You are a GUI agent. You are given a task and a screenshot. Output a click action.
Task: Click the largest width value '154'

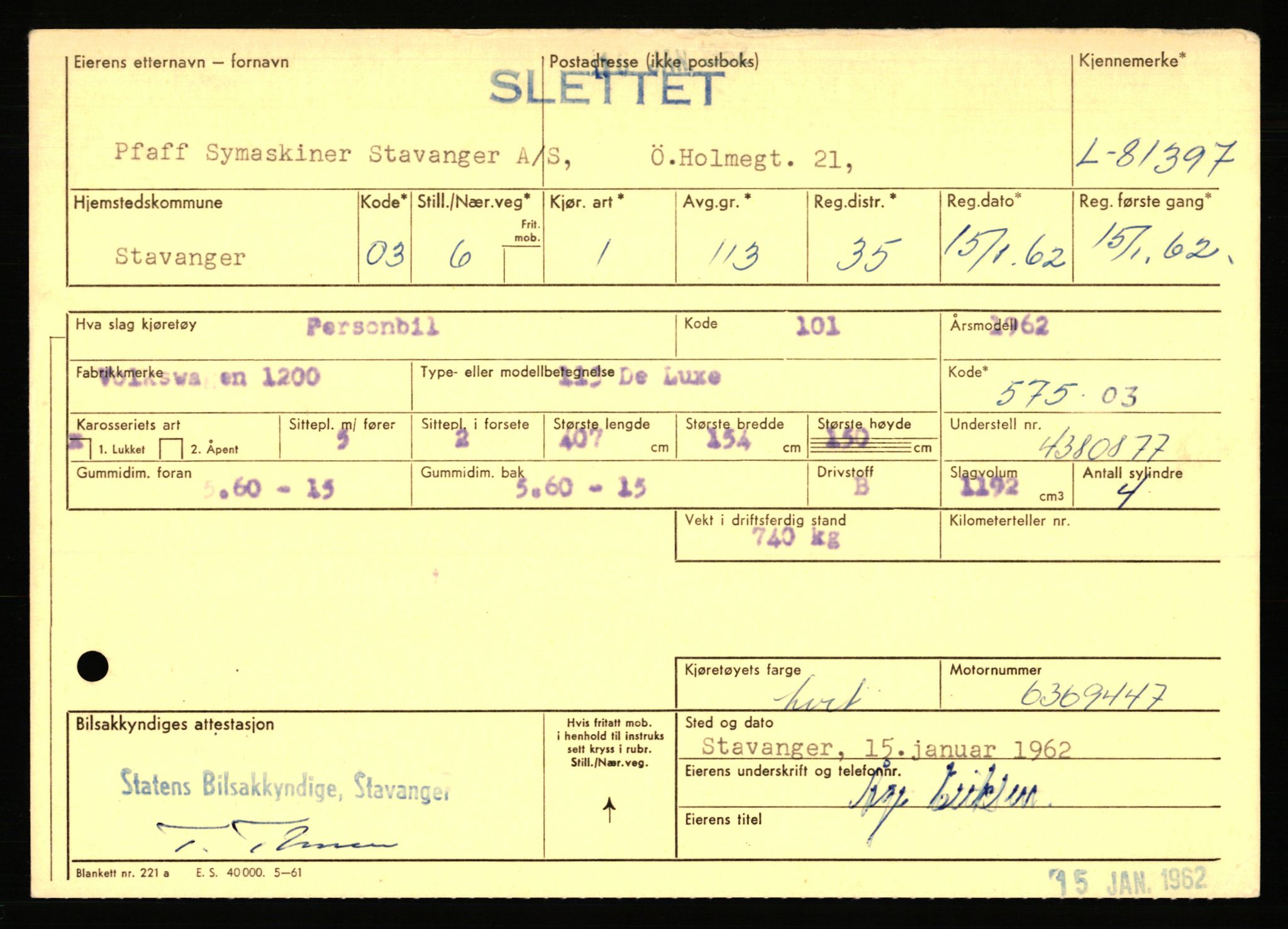pyautogui.click(x=728, y=438)
